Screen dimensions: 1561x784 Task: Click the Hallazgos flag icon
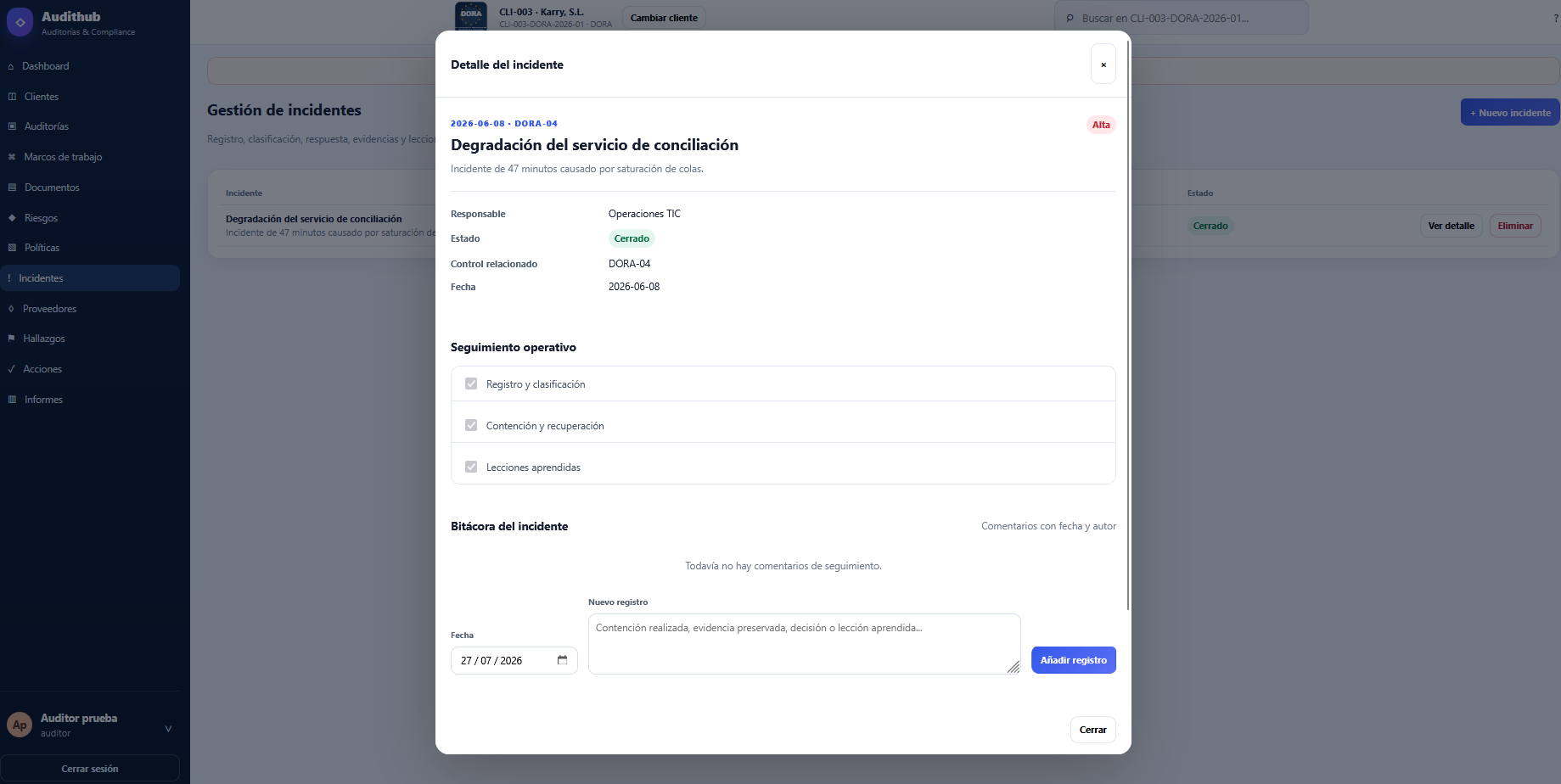point(11,339)
